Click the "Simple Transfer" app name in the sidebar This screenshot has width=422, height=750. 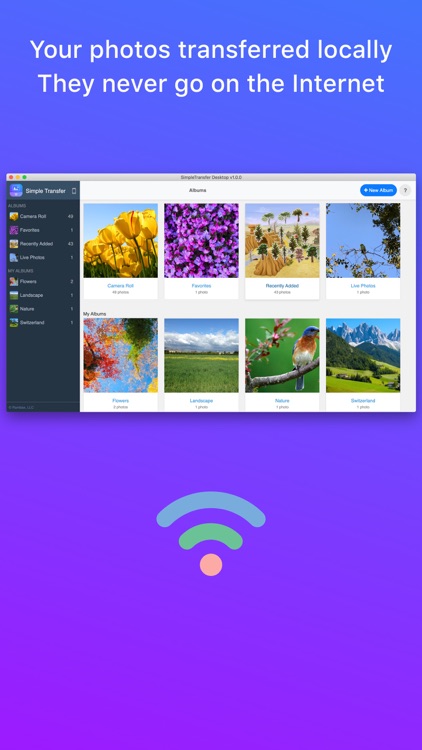pos(45,191)
